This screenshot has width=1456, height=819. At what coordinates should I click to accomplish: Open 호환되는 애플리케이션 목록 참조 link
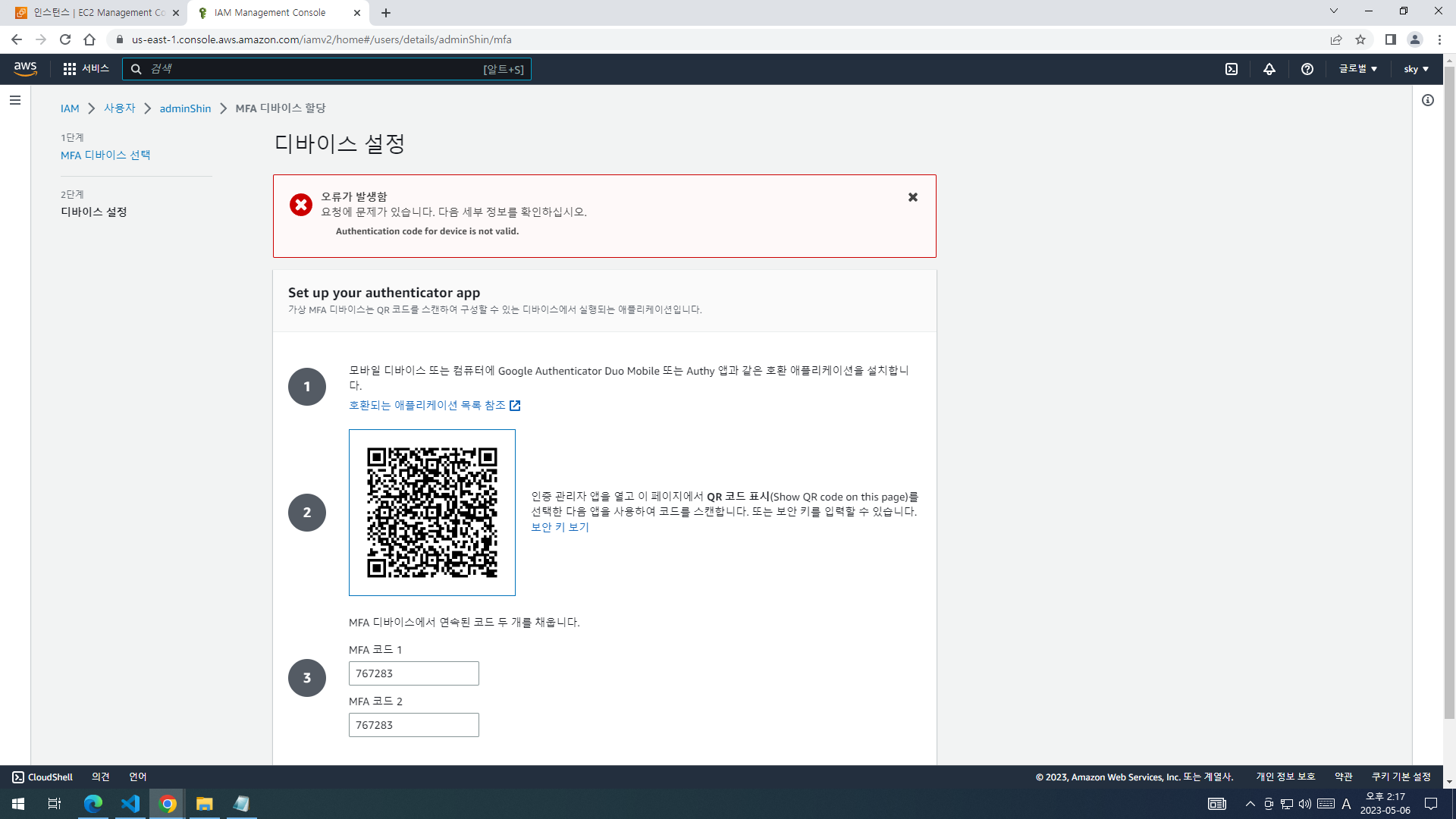coord(427,406)
